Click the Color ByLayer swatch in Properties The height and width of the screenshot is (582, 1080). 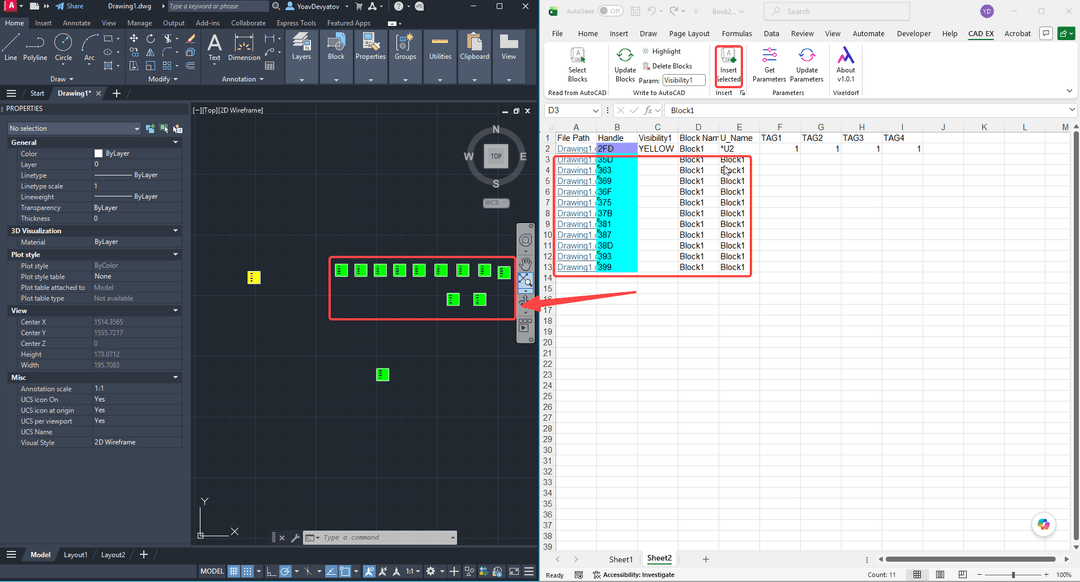(x=98, y=154)
